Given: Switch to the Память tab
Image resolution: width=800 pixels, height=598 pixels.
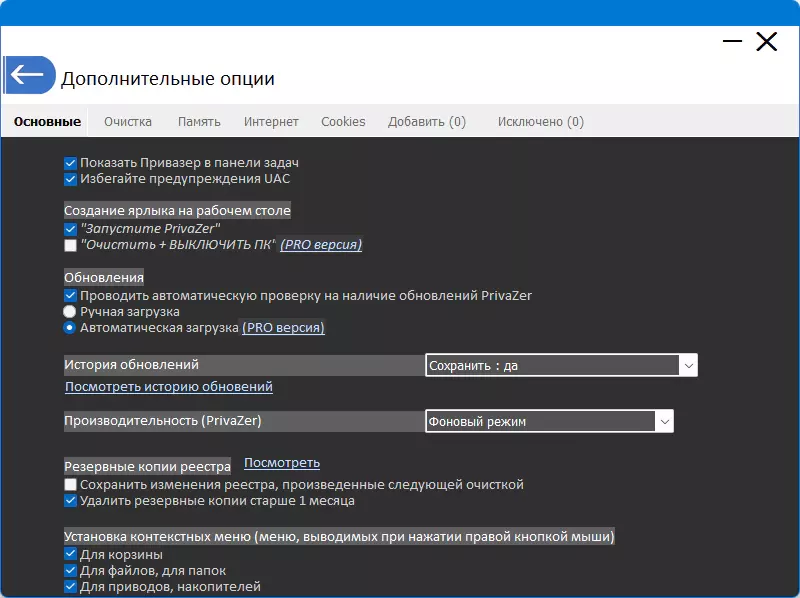Looking at the screenshot, I should (x=199, y=121).
